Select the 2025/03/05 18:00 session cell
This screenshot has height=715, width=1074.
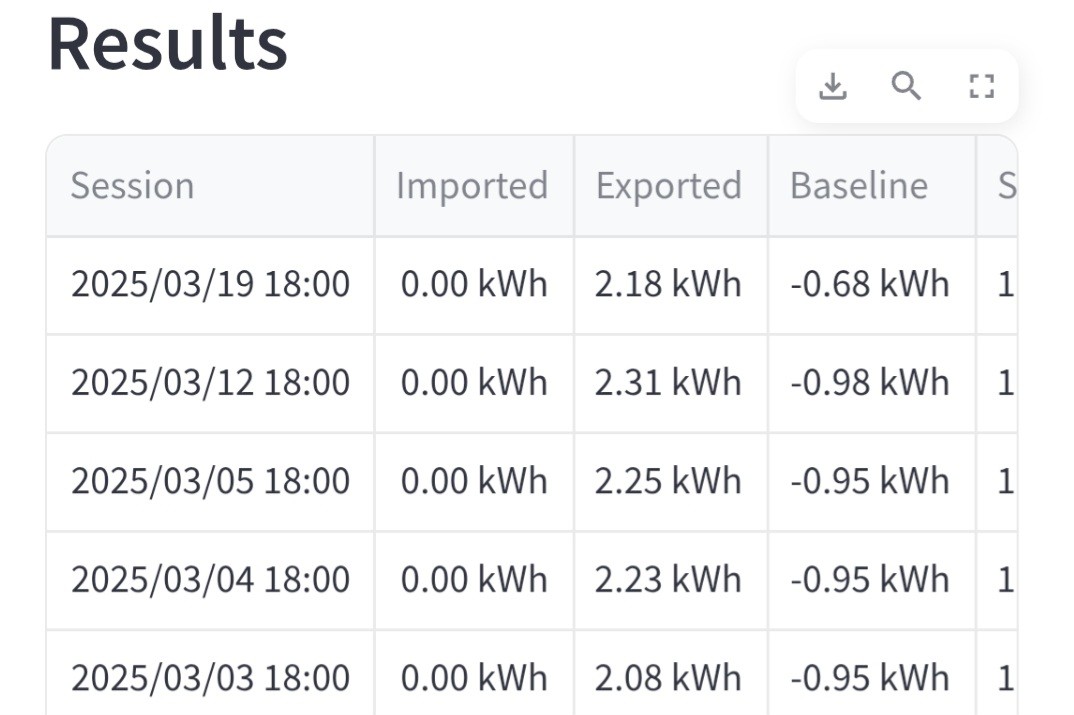pos(210,482)
